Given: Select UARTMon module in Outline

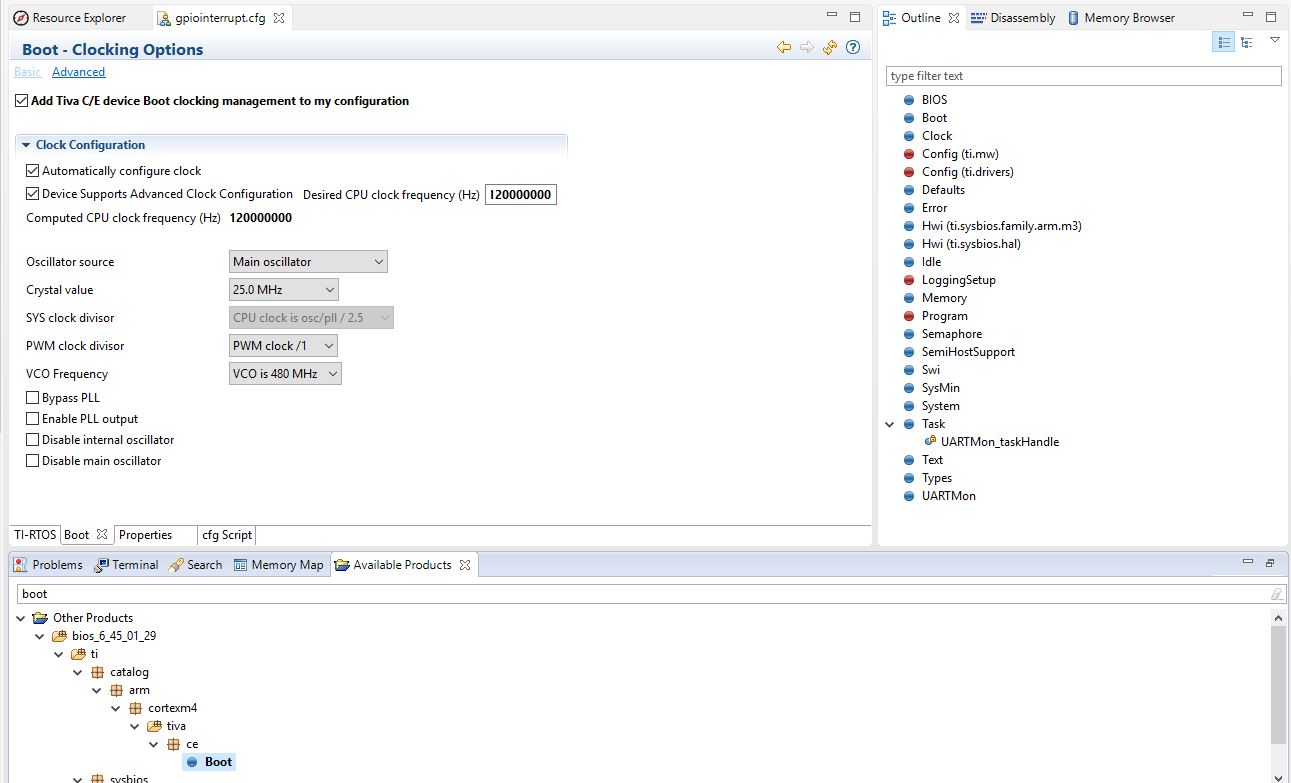Looking at the screenshot, I should pyautogui.click(x=948, y=496).
